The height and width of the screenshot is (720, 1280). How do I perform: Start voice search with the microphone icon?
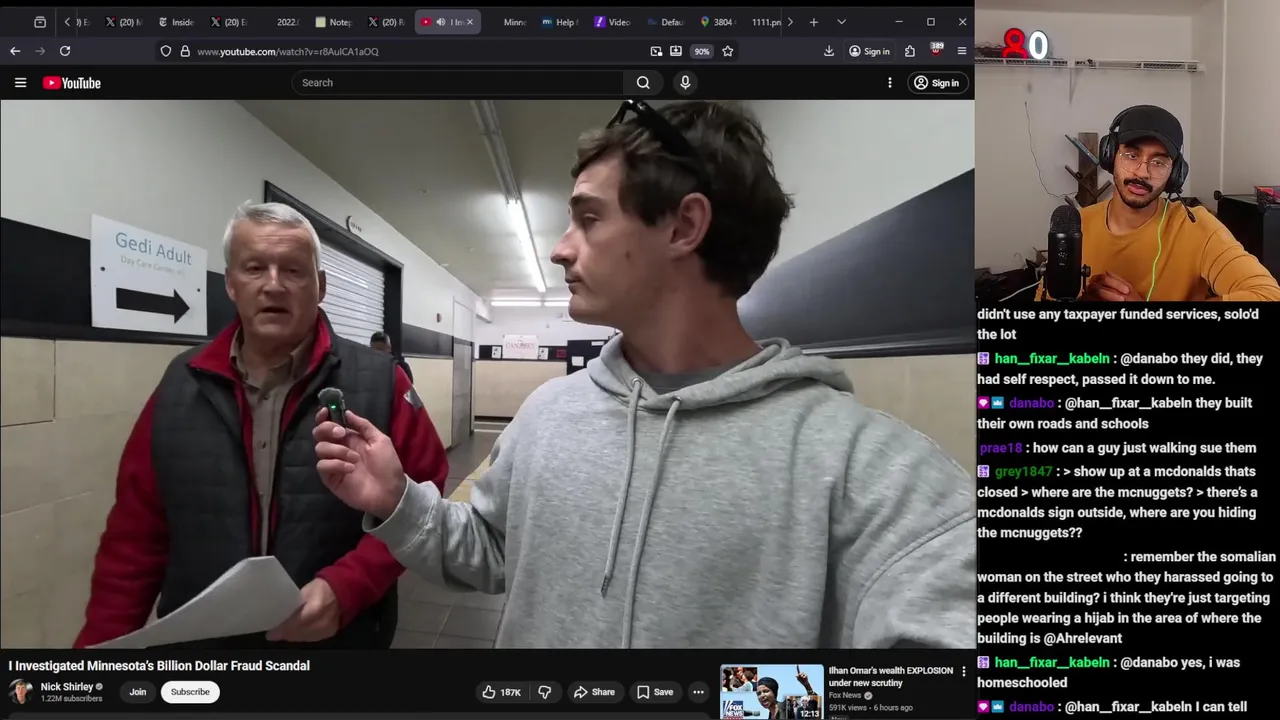click(685, 83)
